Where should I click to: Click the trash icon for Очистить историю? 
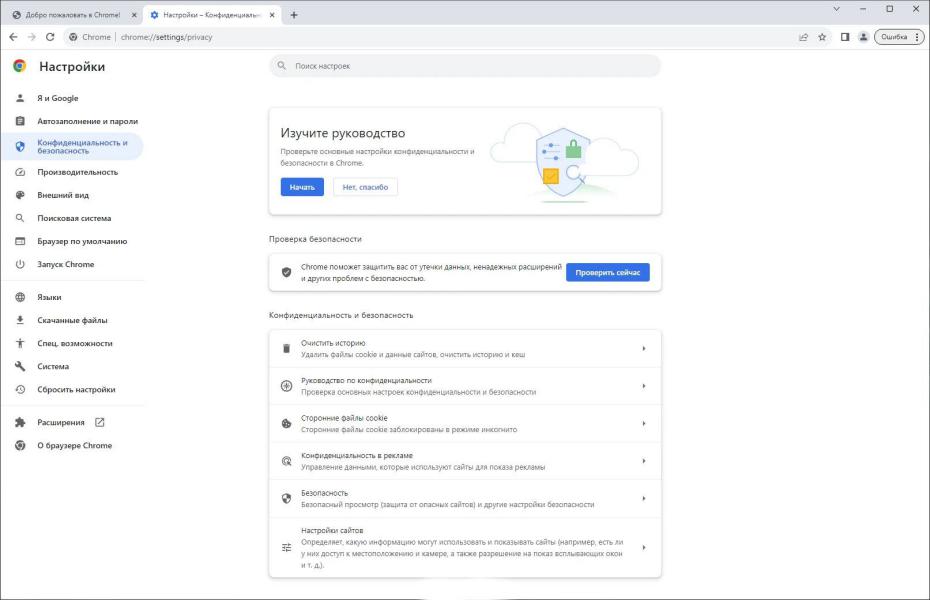click(286, 349)
